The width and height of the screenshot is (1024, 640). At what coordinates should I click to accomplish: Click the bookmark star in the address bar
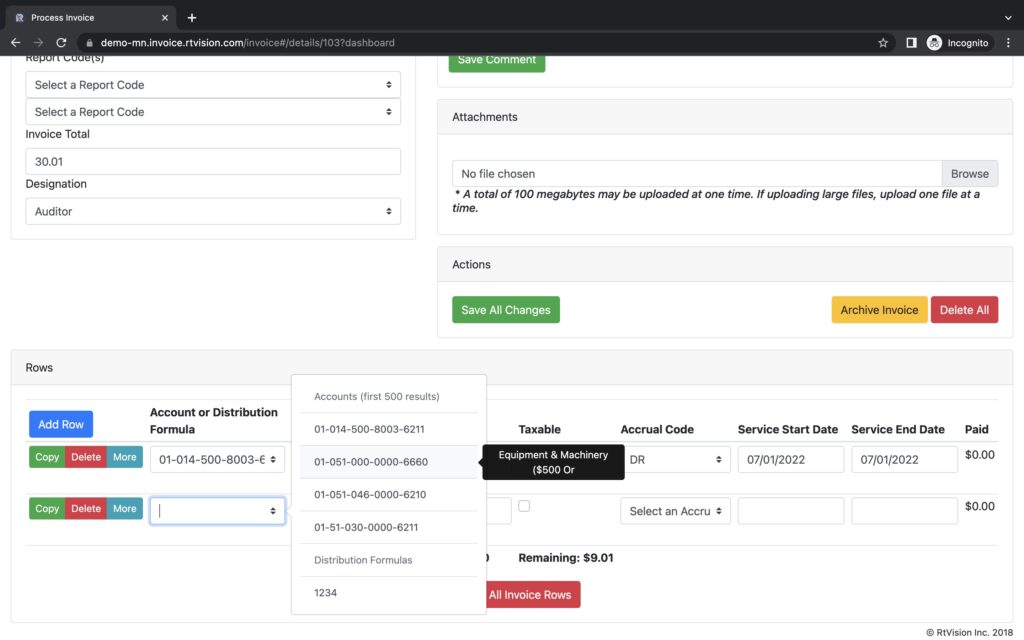click(x=884, y=42)
